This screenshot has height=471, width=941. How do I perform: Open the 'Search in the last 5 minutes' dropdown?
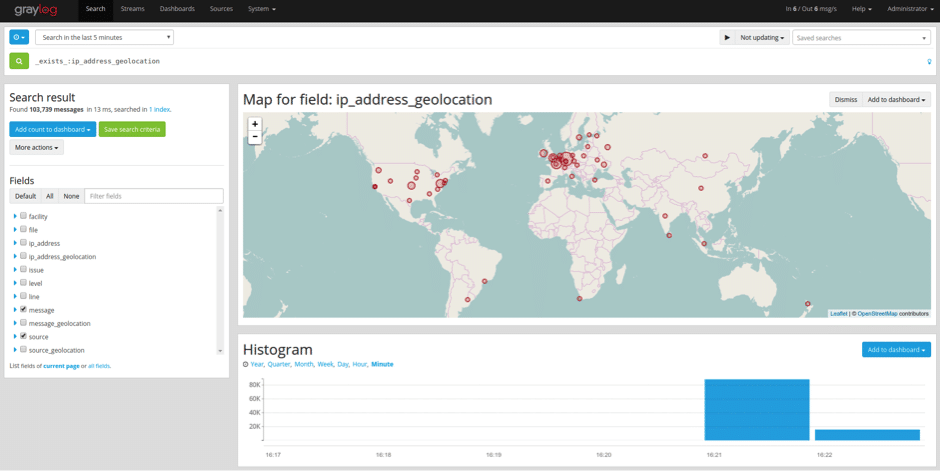(x=104, y=37)
